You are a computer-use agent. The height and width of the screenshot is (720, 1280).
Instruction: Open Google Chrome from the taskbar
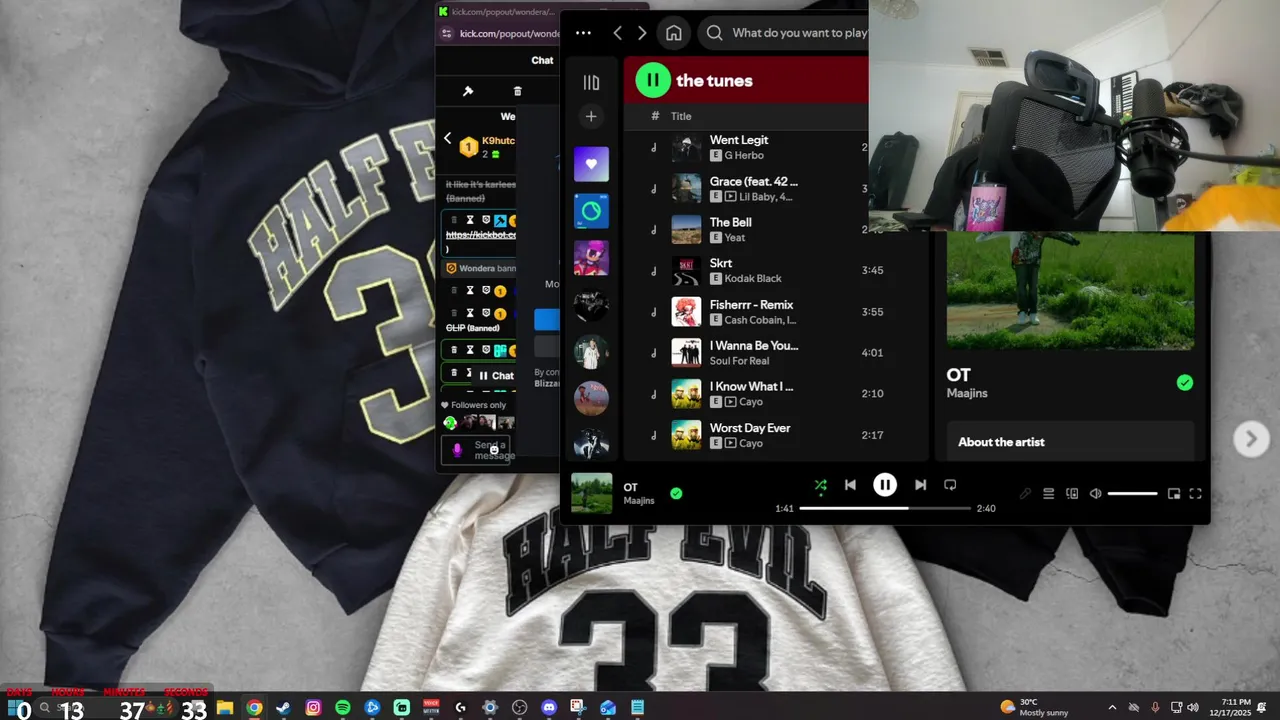tap(254, 707)
